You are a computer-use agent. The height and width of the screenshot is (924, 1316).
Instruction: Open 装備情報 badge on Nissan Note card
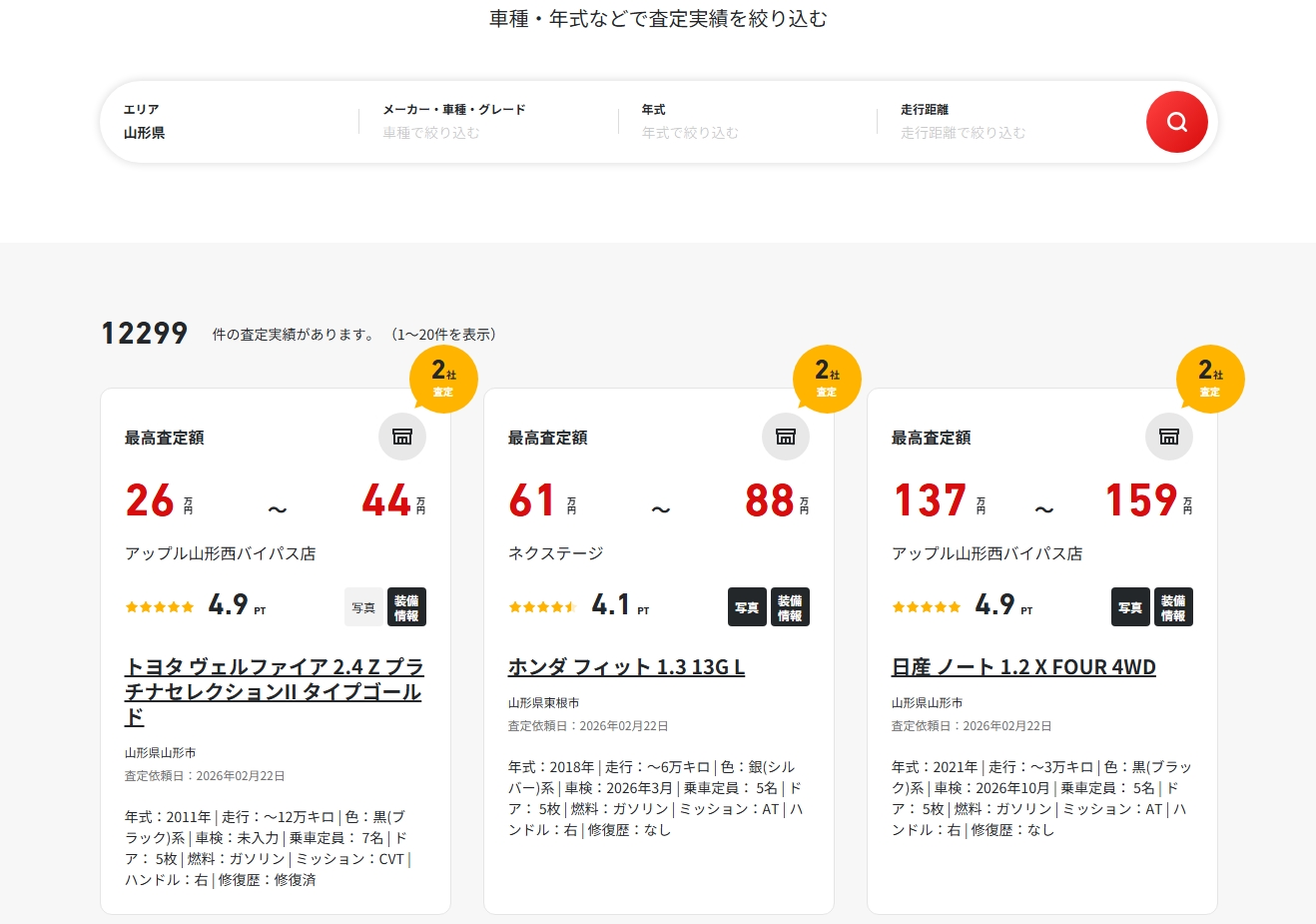coord(1173,607)
